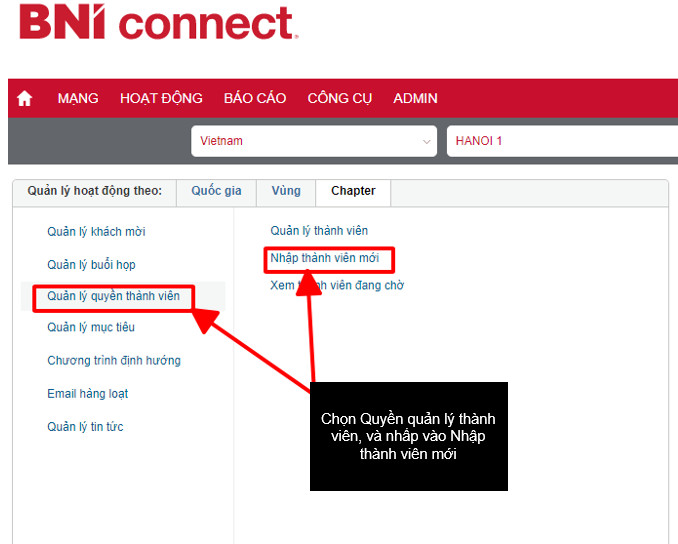Expand the Vietnam country dropdown
Screen dimensions: 678x544
314,141
